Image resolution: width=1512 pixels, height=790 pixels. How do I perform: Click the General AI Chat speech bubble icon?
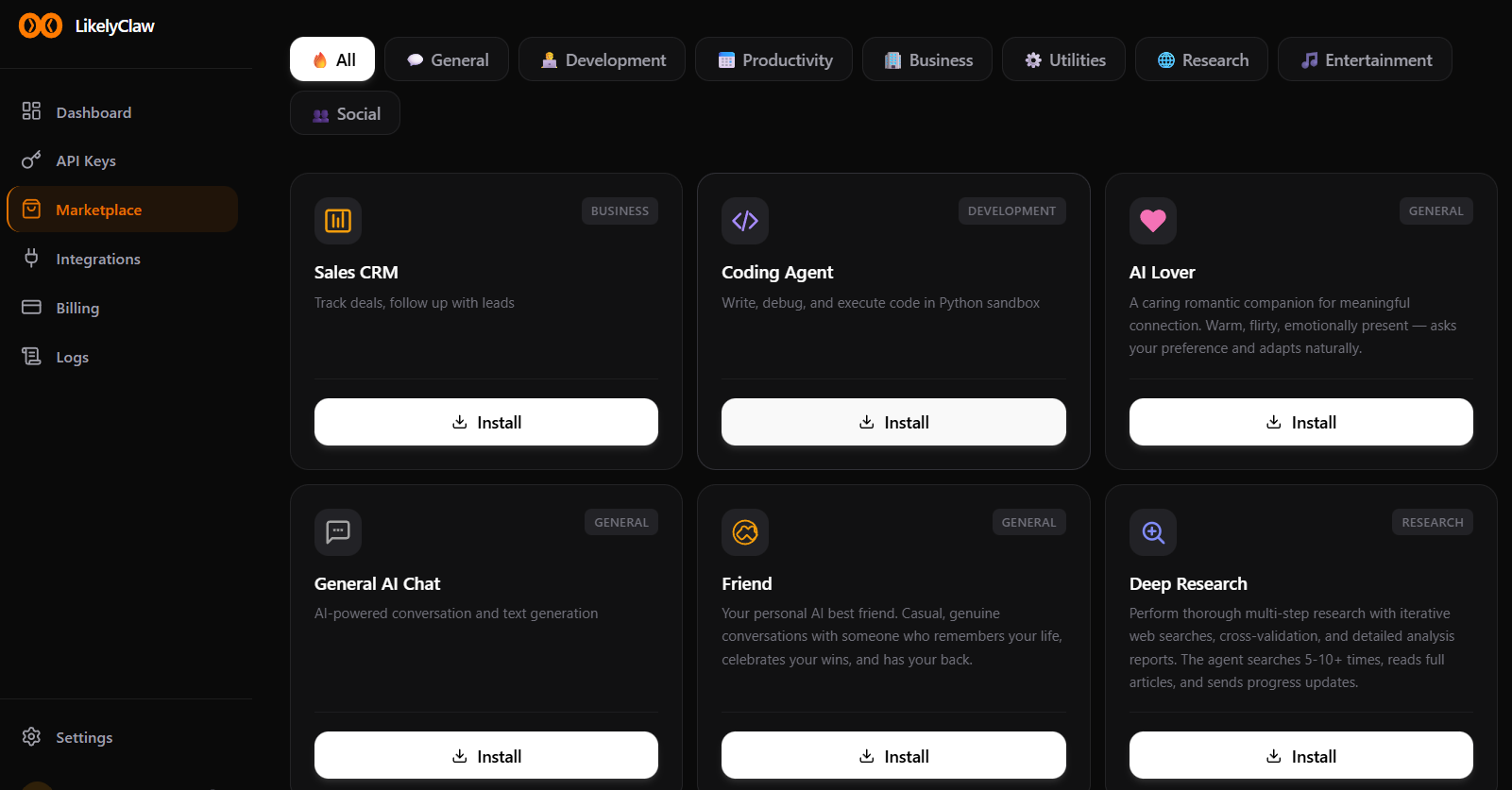click(337, 532)
